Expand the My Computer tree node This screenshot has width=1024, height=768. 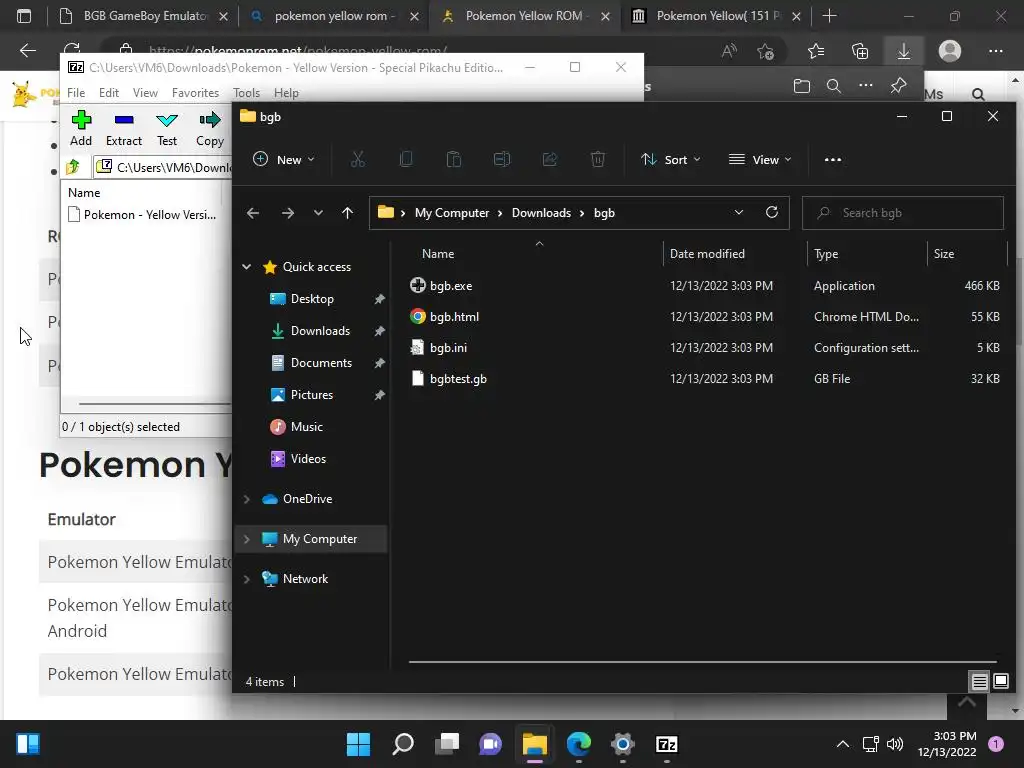tap(247, 539)
